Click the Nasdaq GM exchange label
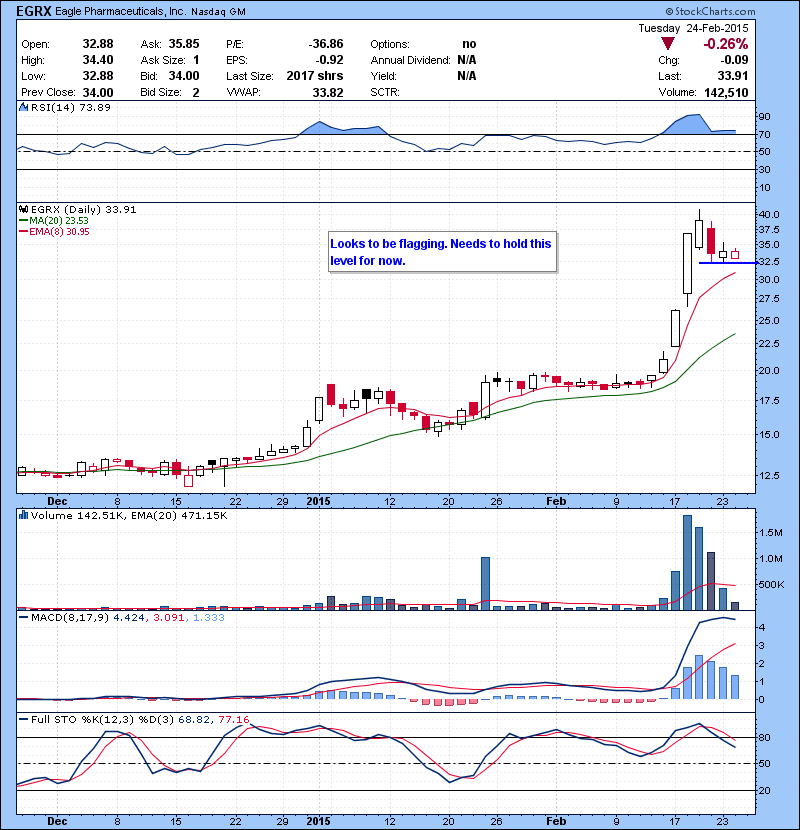800x830 pixels. [x=218, y=12]
